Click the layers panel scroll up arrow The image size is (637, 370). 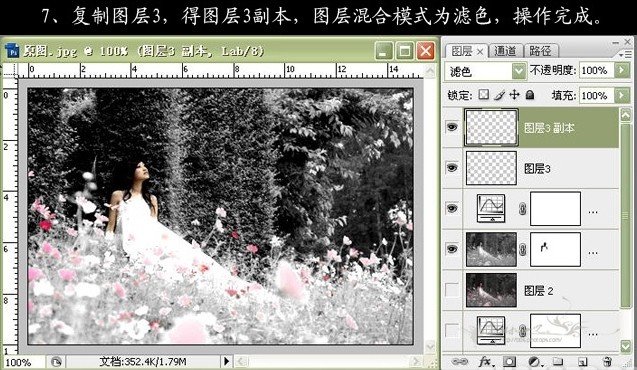pyautogui.click(x=626, y=115)
